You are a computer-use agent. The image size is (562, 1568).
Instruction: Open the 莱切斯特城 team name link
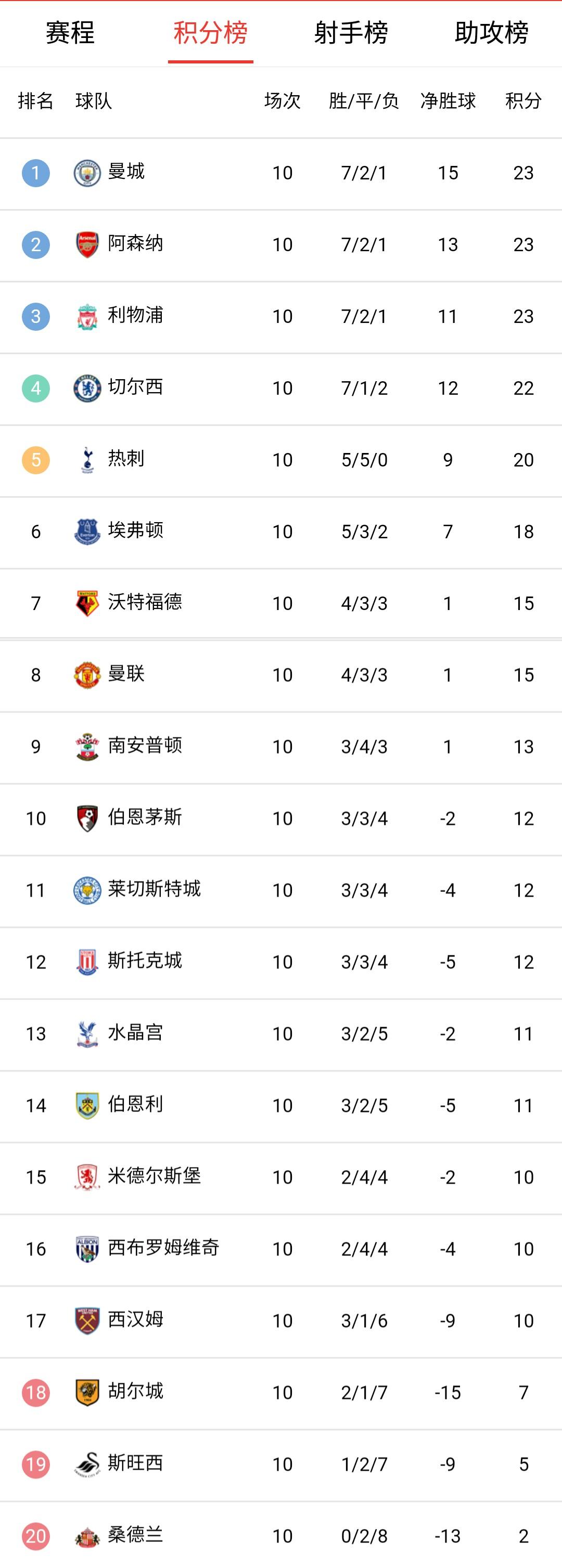pos(154,889)
